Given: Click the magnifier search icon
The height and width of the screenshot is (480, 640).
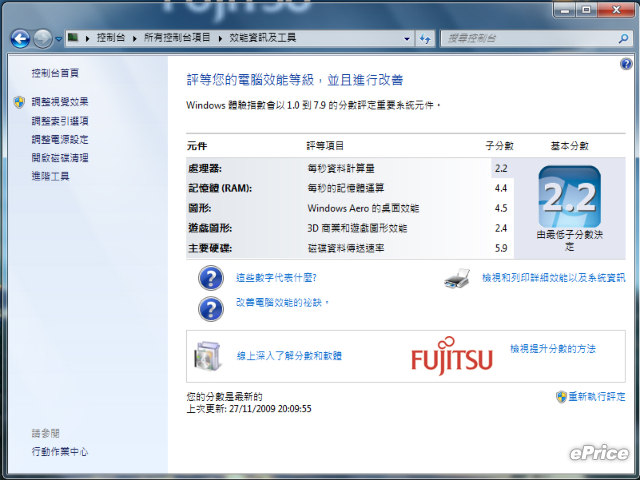Looking at the screenshot, I should 623,39.
